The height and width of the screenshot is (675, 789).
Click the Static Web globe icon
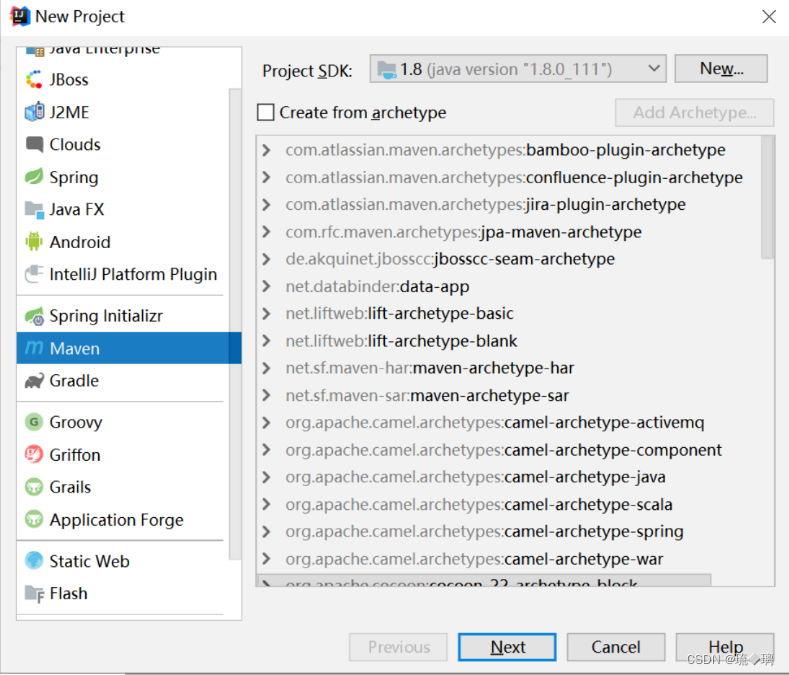(34, 560)
